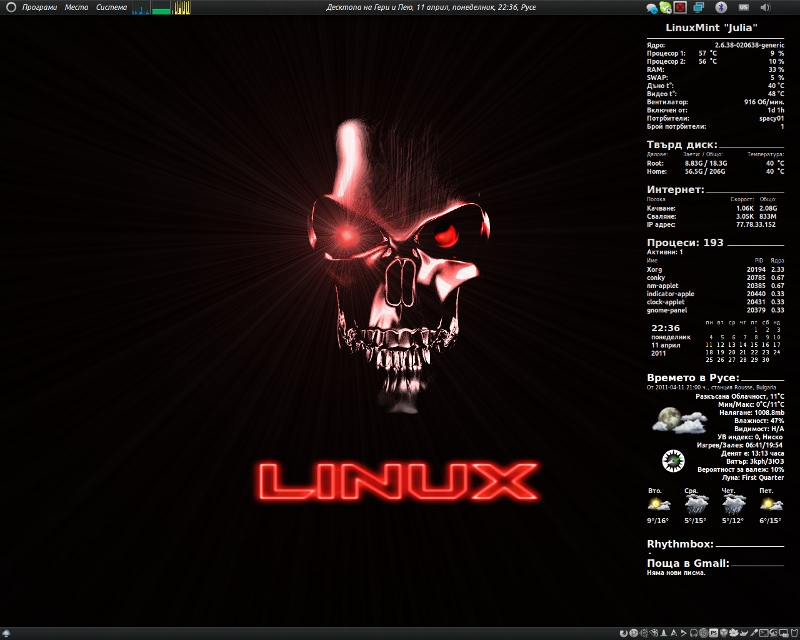
Task: Open the terminal launcher in the bottom panel
Action: (764, 633)
